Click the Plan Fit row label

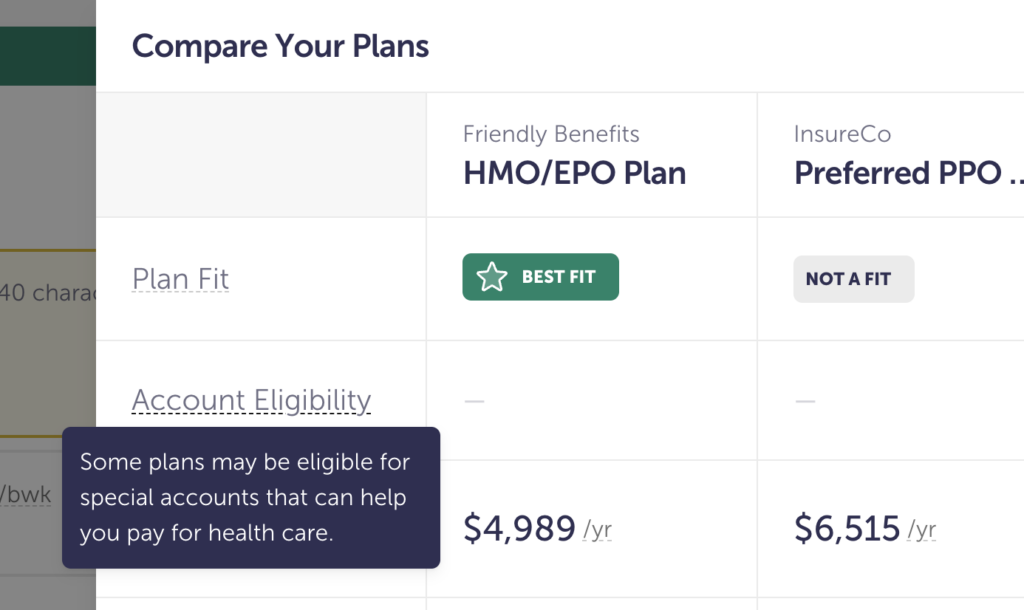(180, 279)
